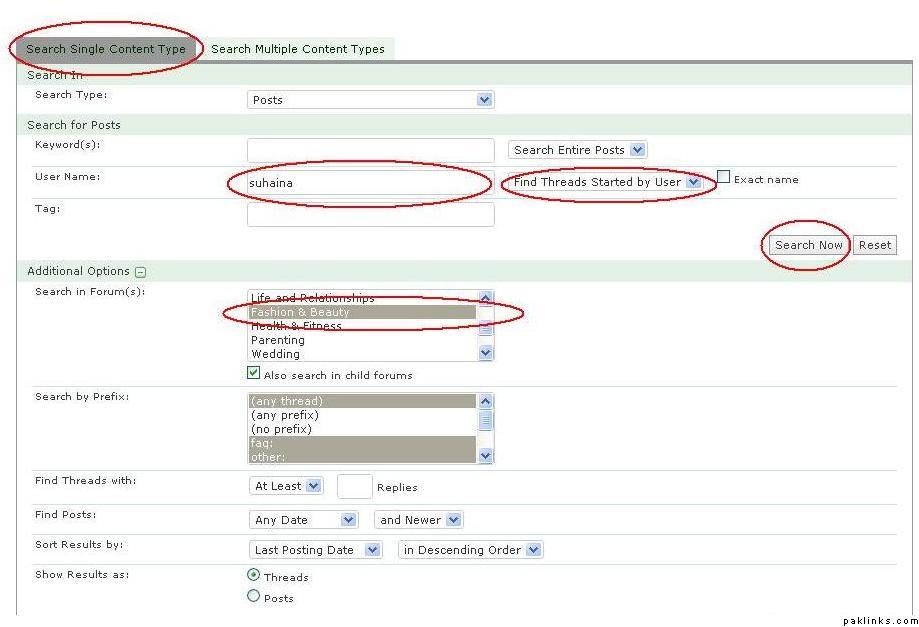Open the Search Entire Posts dropdown

coord(578,150)
